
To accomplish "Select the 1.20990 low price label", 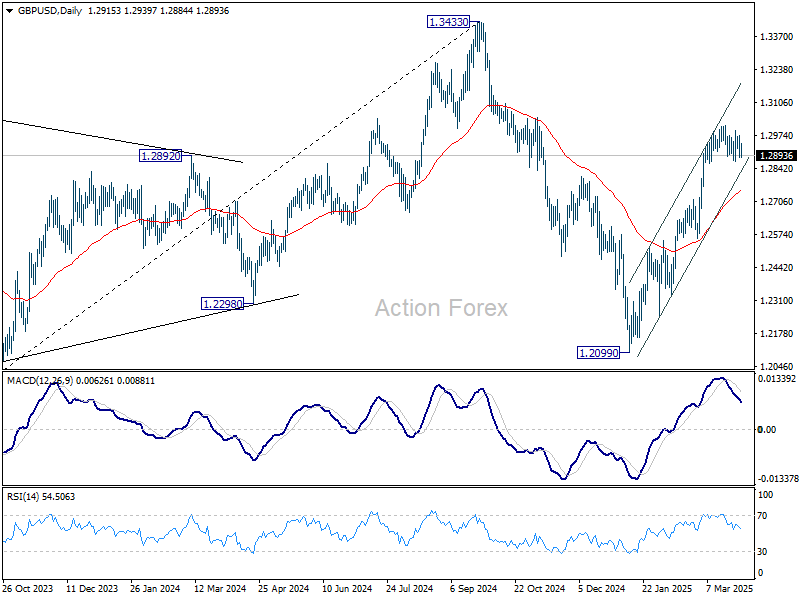I will 598,353.
